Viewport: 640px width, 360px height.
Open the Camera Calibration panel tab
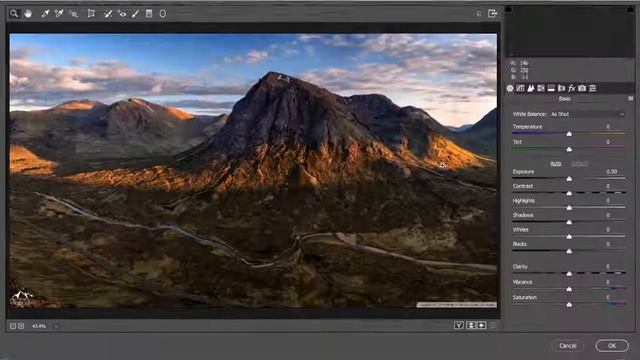[x=582, y=88]
